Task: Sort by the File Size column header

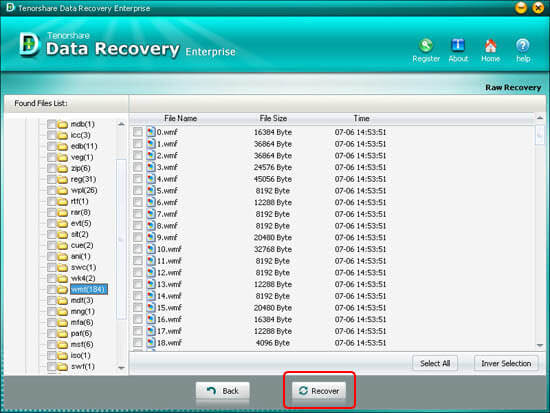Action: (x=273, y=118)
